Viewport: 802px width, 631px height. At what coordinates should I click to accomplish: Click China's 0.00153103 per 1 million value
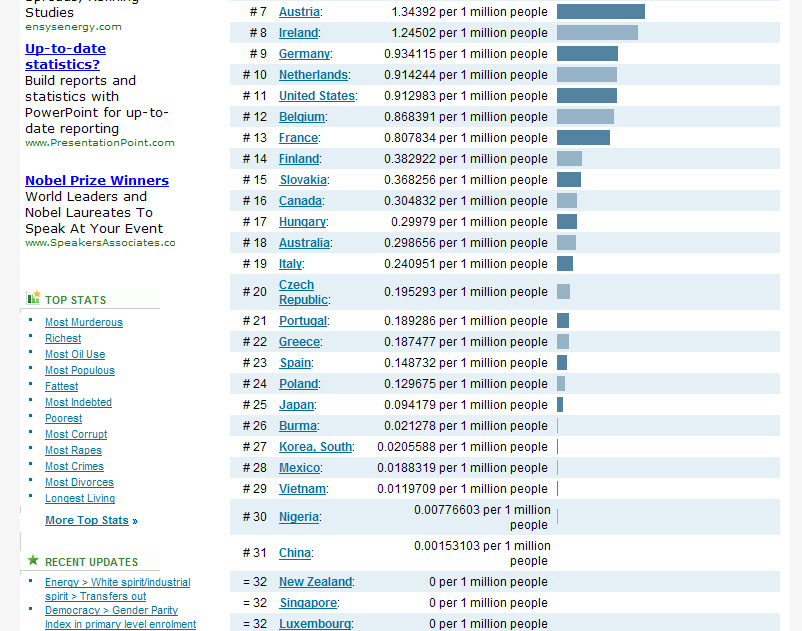482,553
